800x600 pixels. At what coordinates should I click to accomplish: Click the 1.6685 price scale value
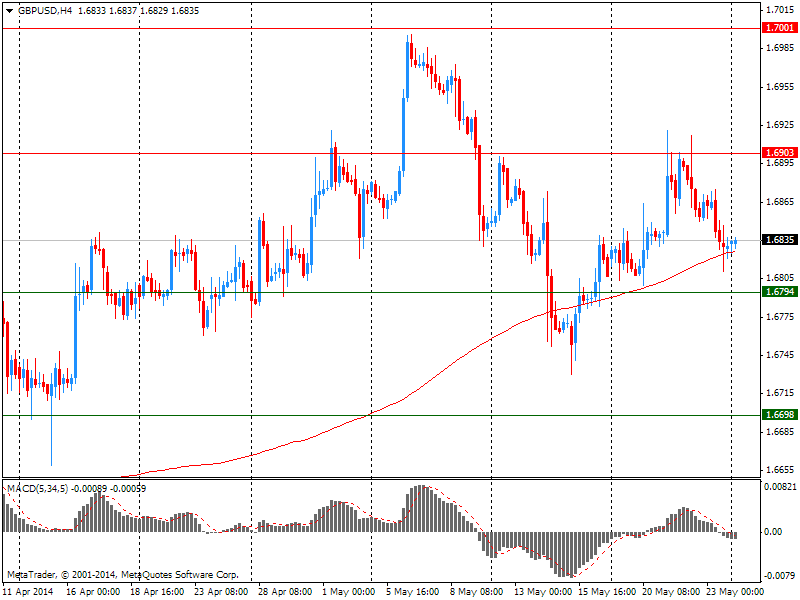click(x=780, y=432)
